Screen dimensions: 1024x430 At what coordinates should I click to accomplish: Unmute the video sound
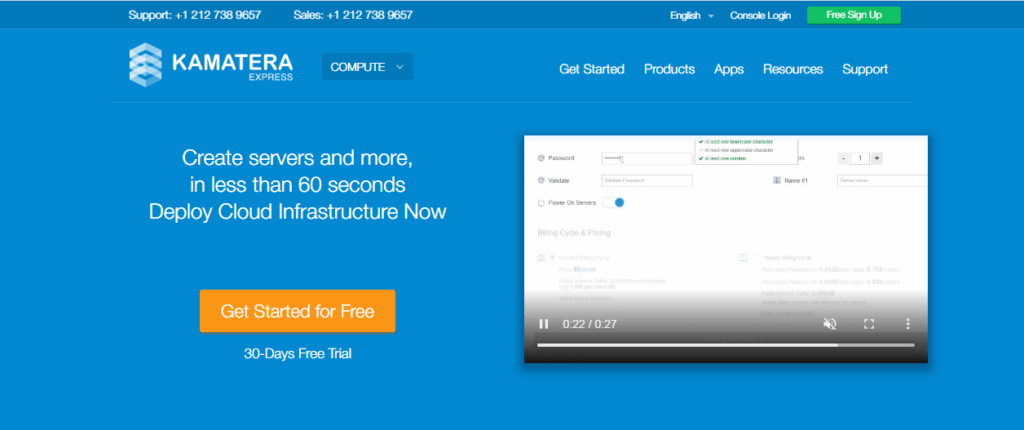[x=829, y=323]
